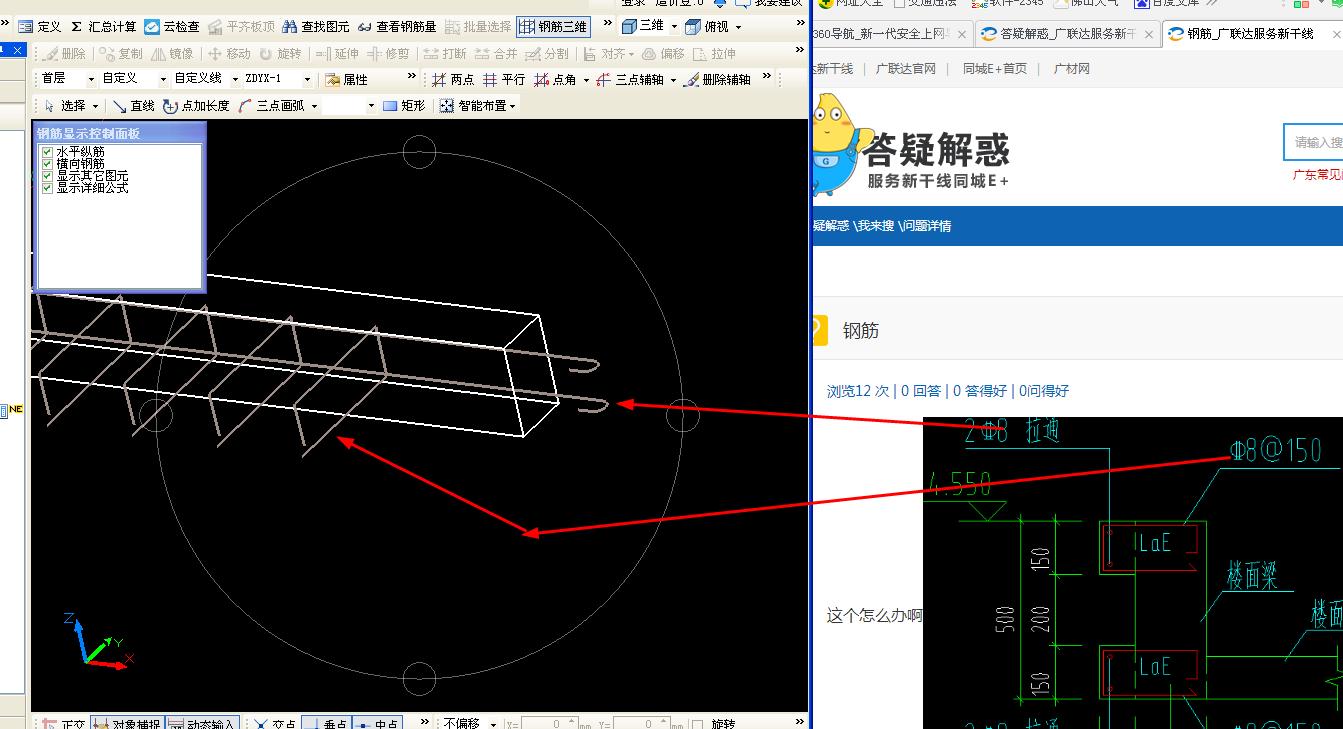Select 三点辅轴 three-point auxiliary axis

(x=631, y=80)
